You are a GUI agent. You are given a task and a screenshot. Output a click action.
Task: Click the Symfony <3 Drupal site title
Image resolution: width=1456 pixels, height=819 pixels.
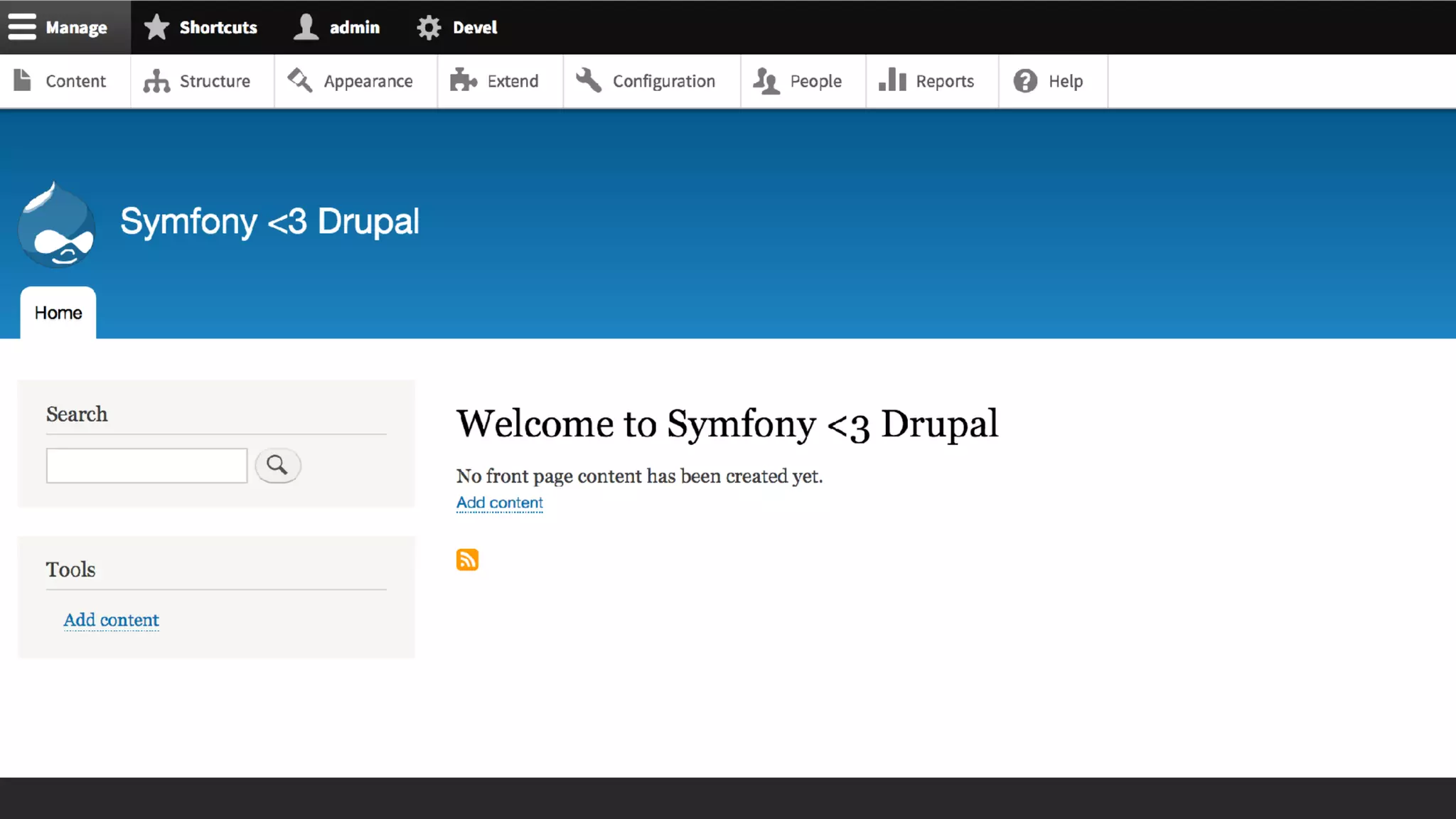(x=269, y=222)
